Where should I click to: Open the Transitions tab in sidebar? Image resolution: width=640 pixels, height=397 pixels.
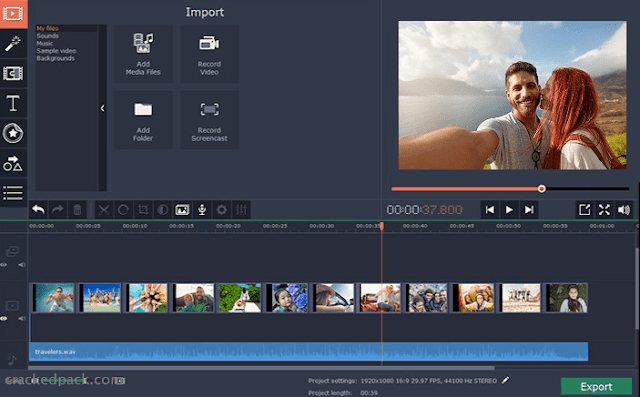tap(13, 73)
